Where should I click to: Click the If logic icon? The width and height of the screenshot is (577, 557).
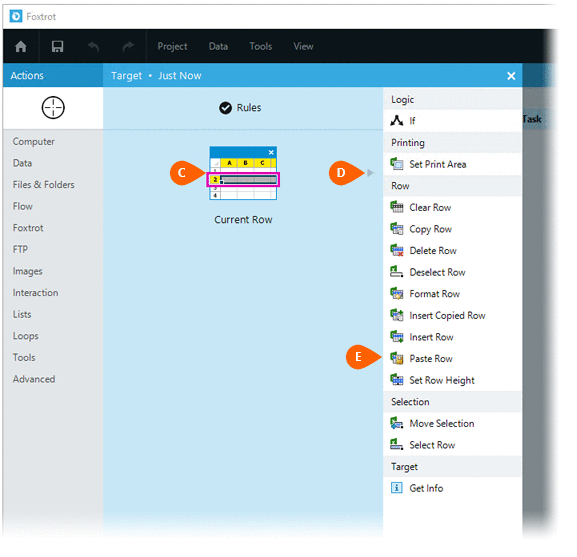pyautogui.click(x=396, y=121)
